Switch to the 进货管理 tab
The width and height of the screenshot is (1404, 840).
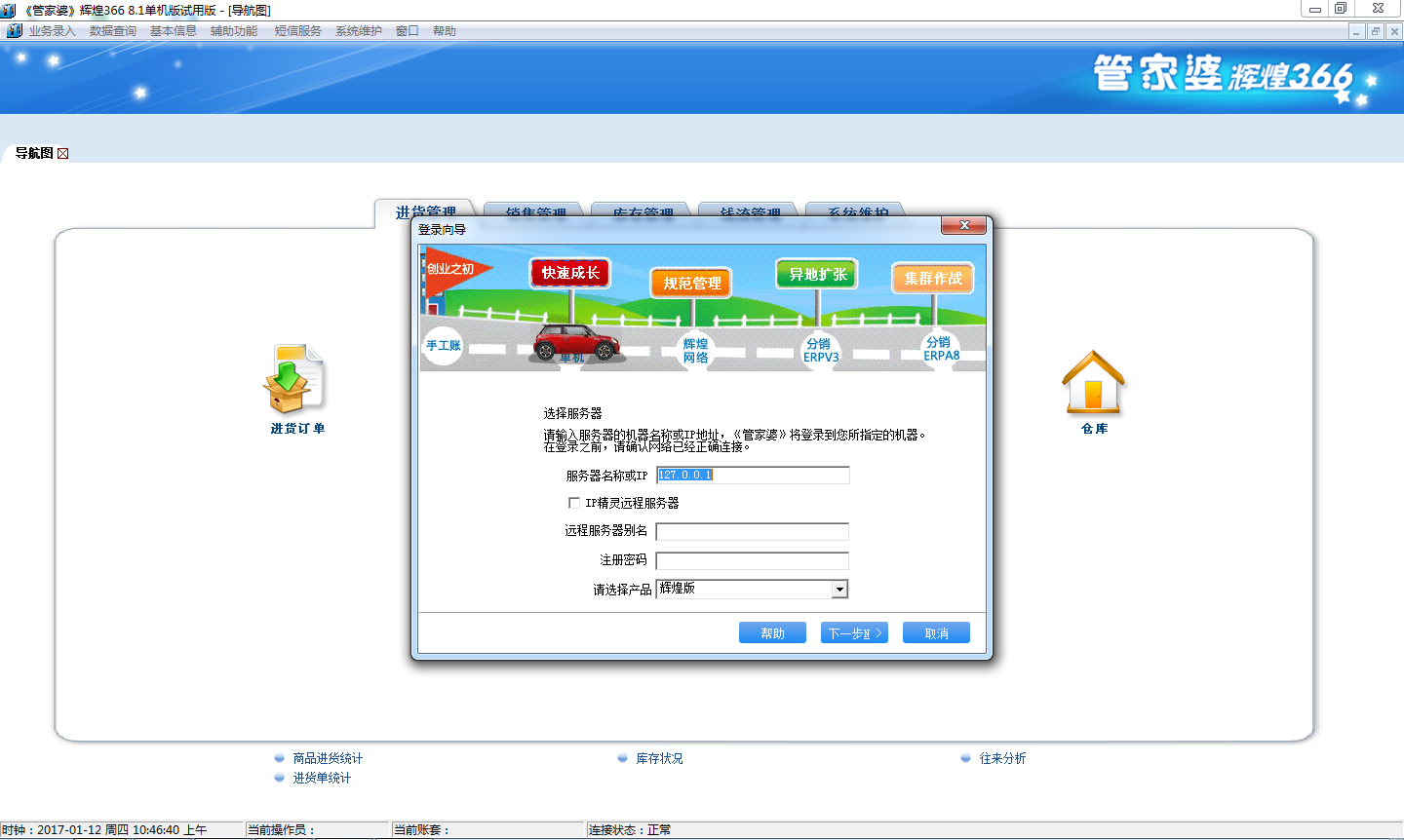[426, 212]
